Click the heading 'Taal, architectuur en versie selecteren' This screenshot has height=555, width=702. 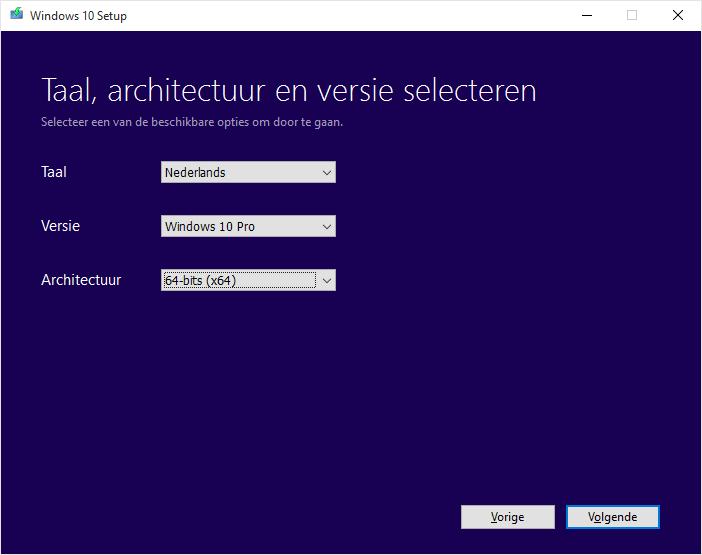(289, 91)
